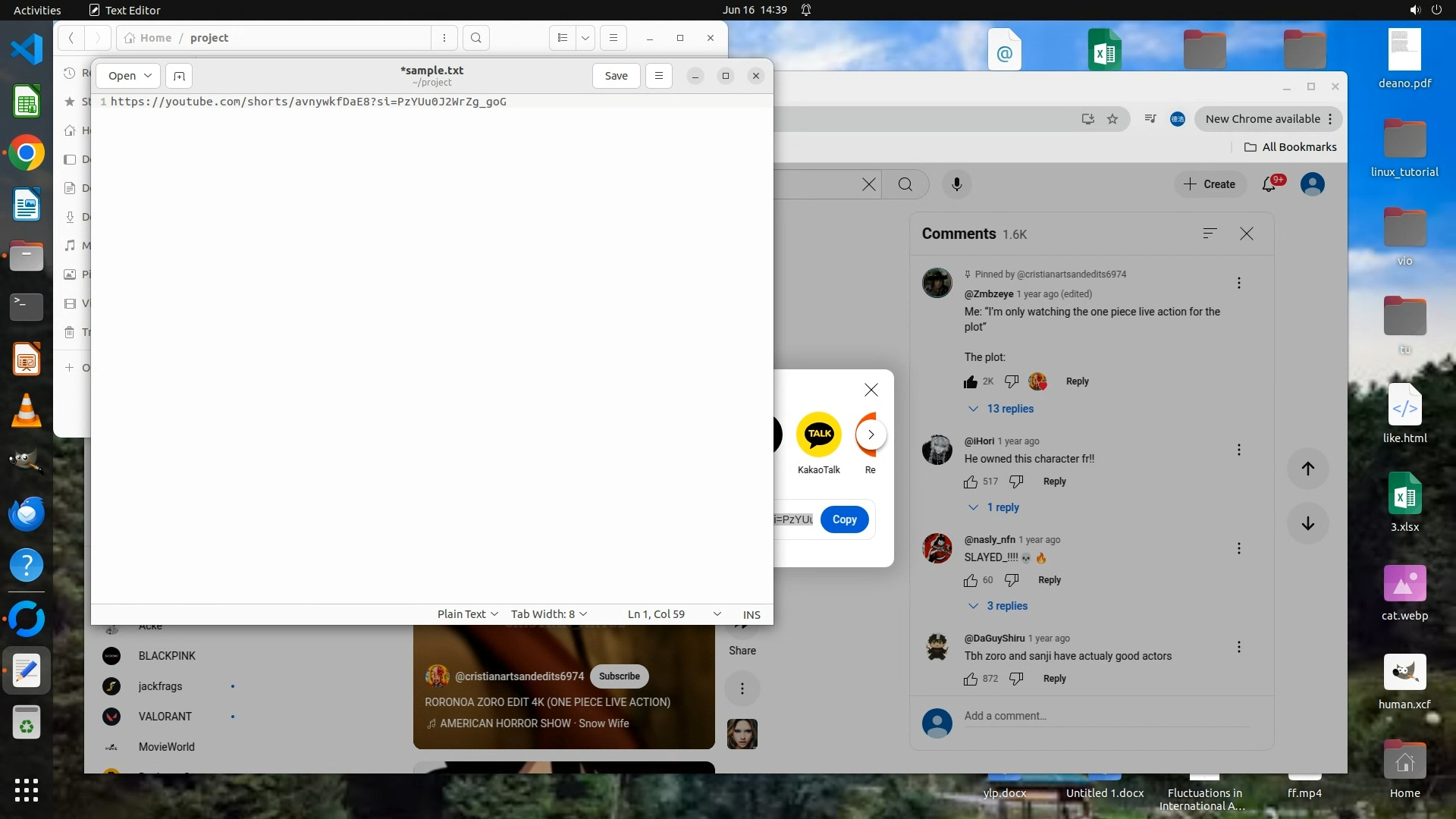The image size is (1456, 819).
Task: Open the Tab Width dropdown
Action: point(548,614)
